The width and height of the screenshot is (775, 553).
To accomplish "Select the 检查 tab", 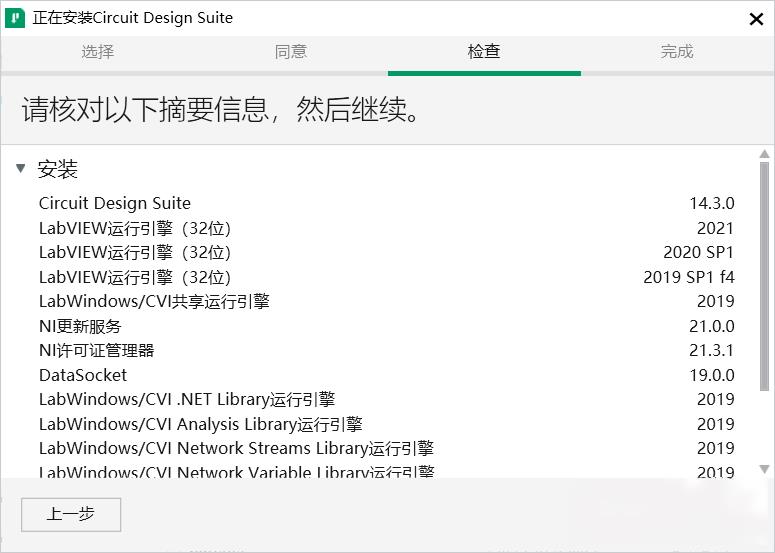I will pyautogui.click(x=484, y=51).
